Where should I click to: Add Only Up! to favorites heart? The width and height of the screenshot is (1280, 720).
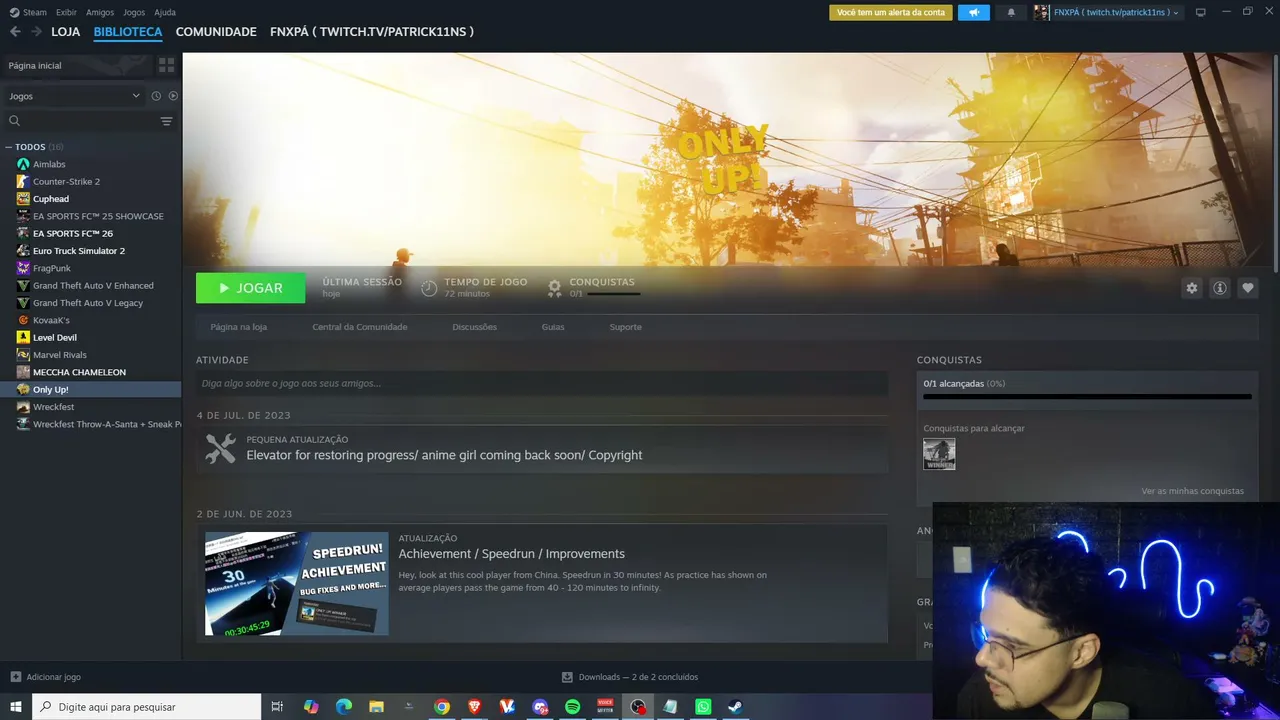(x=1248, y=288)
